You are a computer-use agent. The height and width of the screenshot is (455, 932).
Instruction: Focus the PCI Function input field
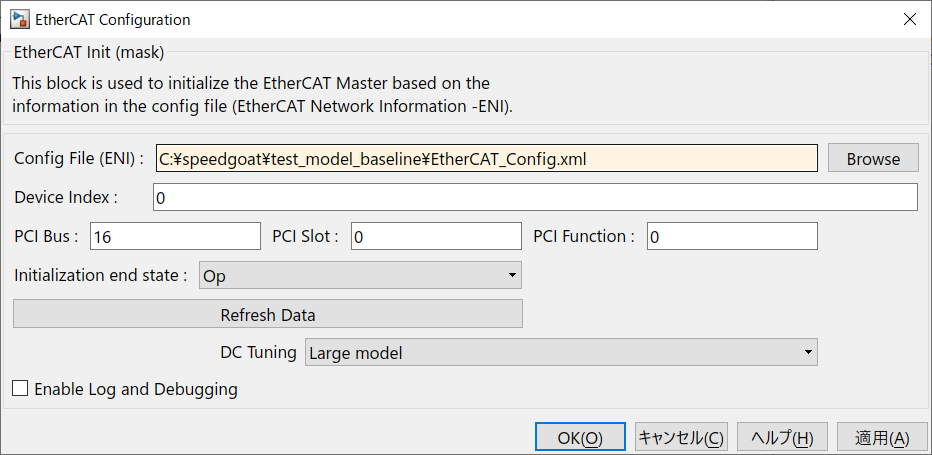pyautogui.click(x=732, y=236)
